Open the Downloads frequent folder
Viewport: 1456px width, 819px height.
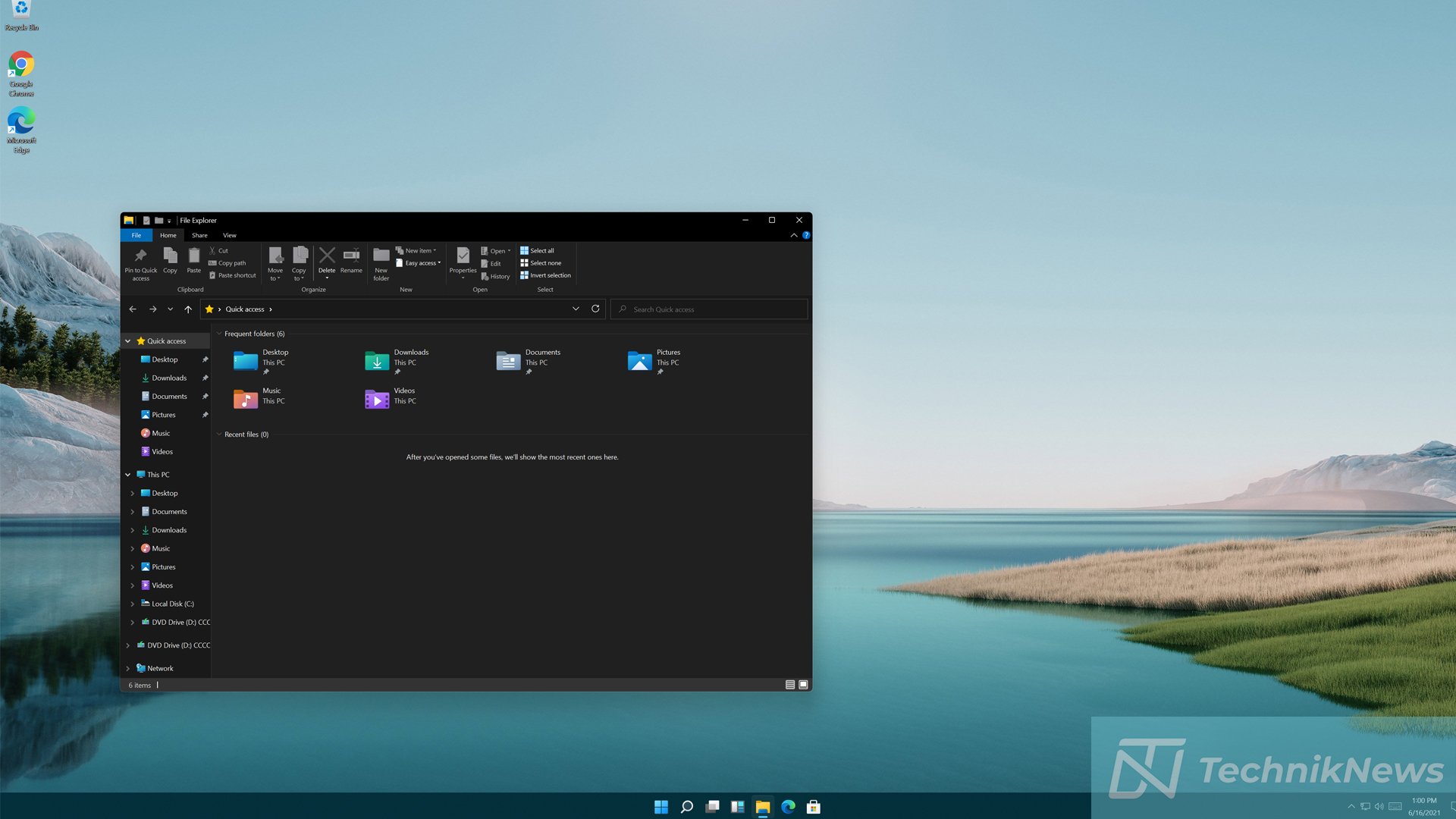[x=397, y=361]
